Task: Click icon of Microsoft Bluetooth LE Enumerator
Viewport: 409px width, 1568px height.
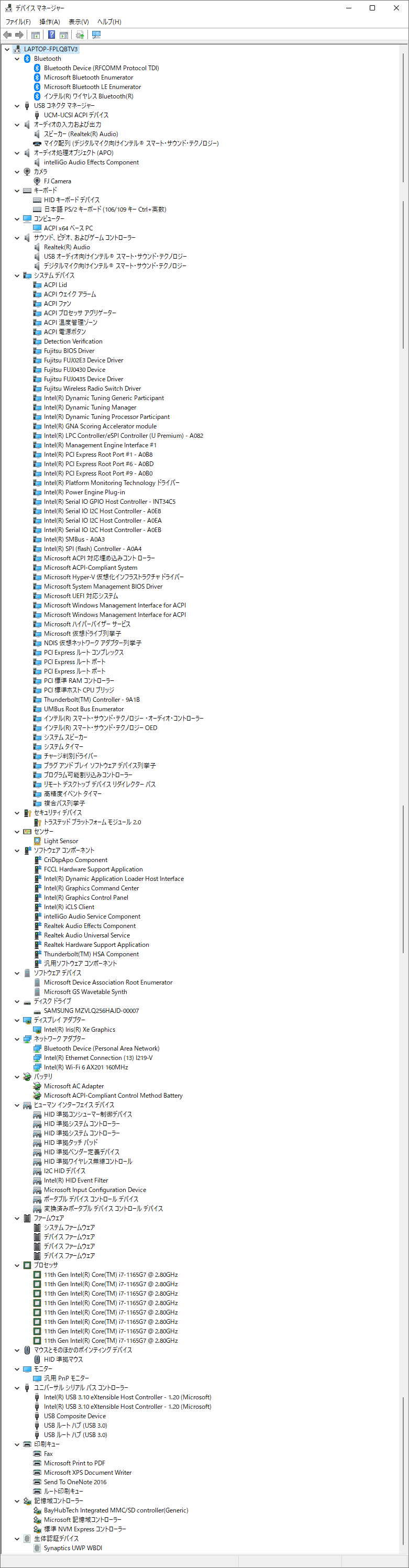Action: pyautogui.click(x=37, y=87)
